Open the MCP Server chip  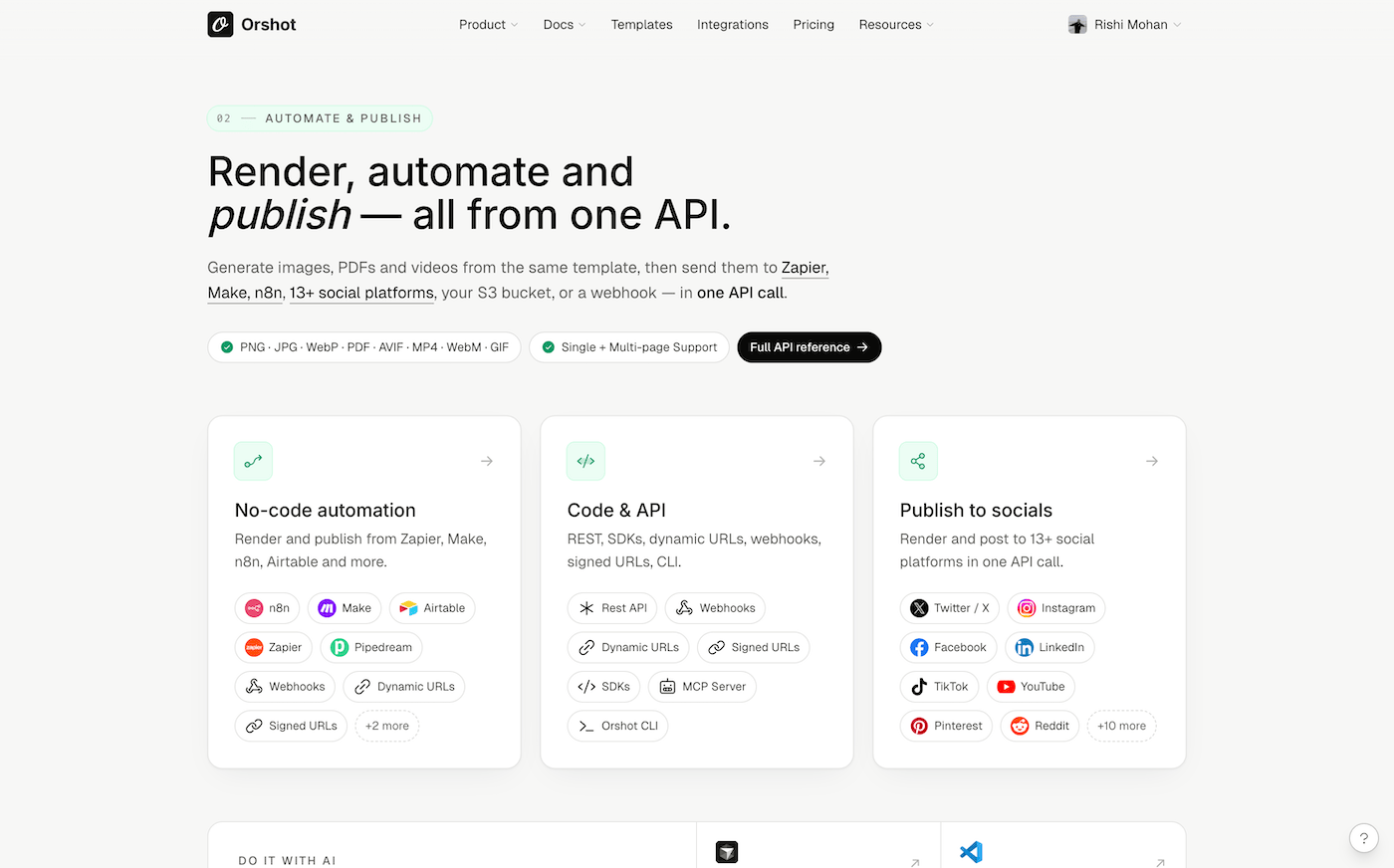(x=703, y=687)
